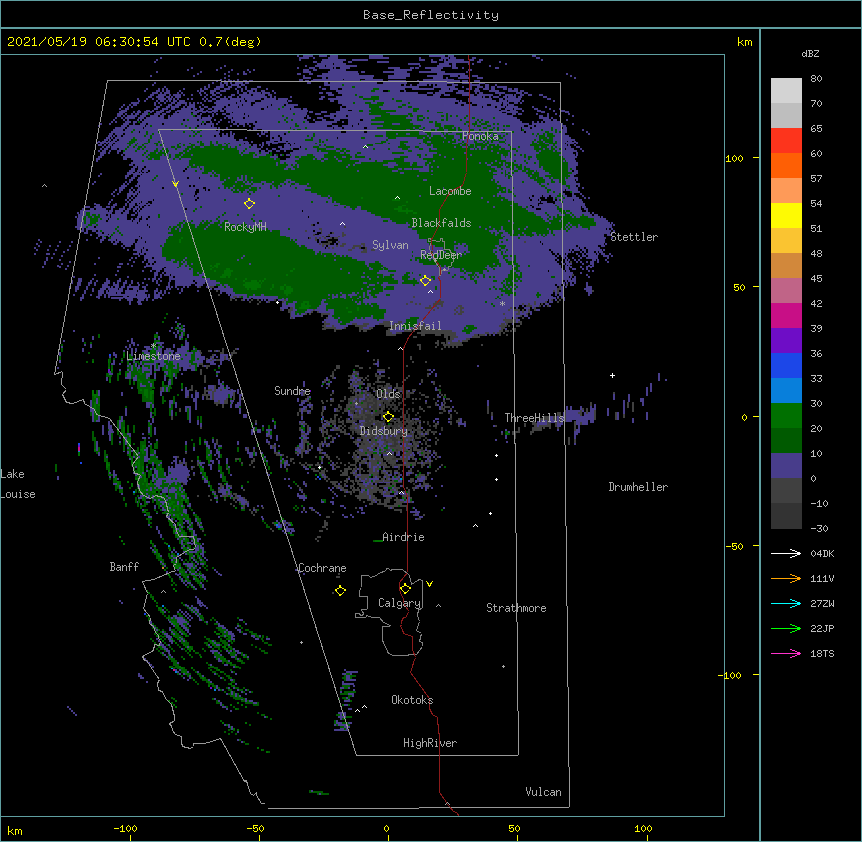862x842 pixels.
Task: Click the Didsbury label
Action: tap(384, 431)
